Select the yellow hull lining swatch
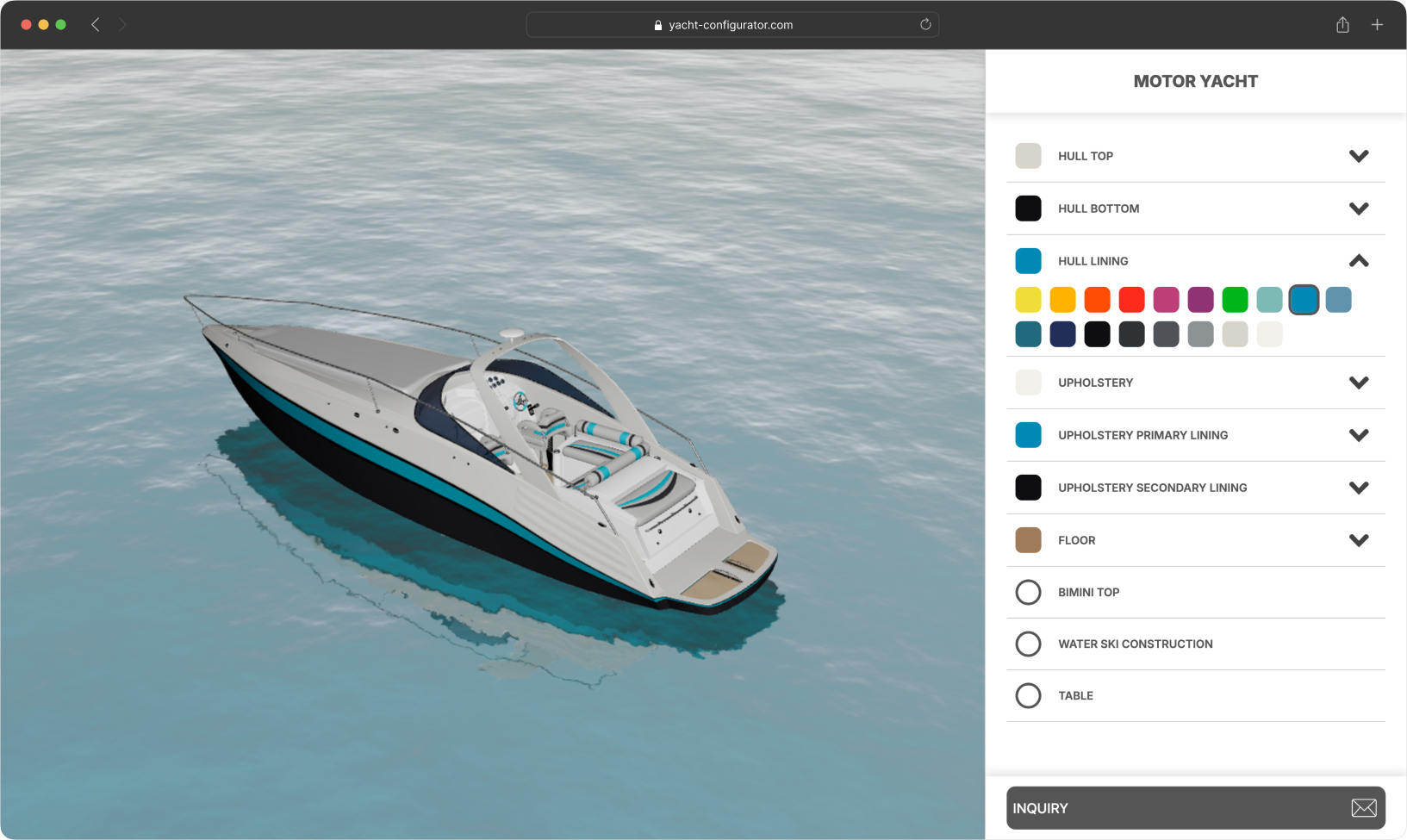The image size is (1407, 840). click(1028, 300)
